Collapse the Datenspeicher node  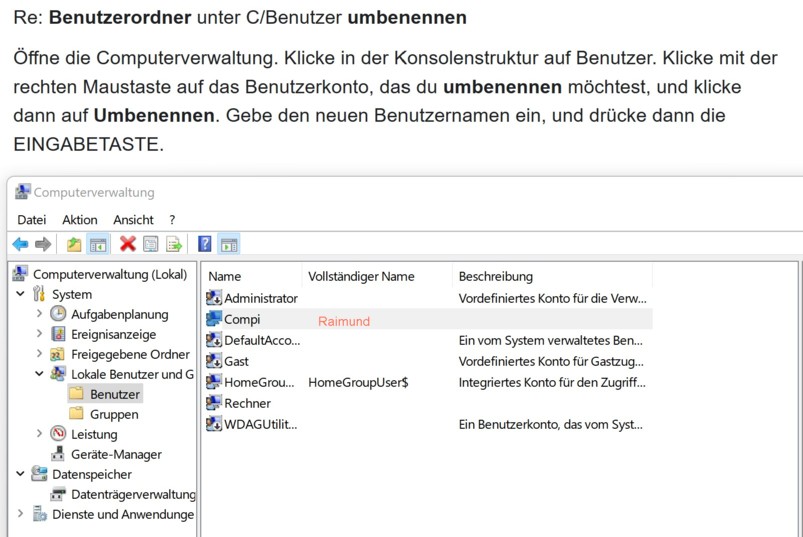pos(20,474)
